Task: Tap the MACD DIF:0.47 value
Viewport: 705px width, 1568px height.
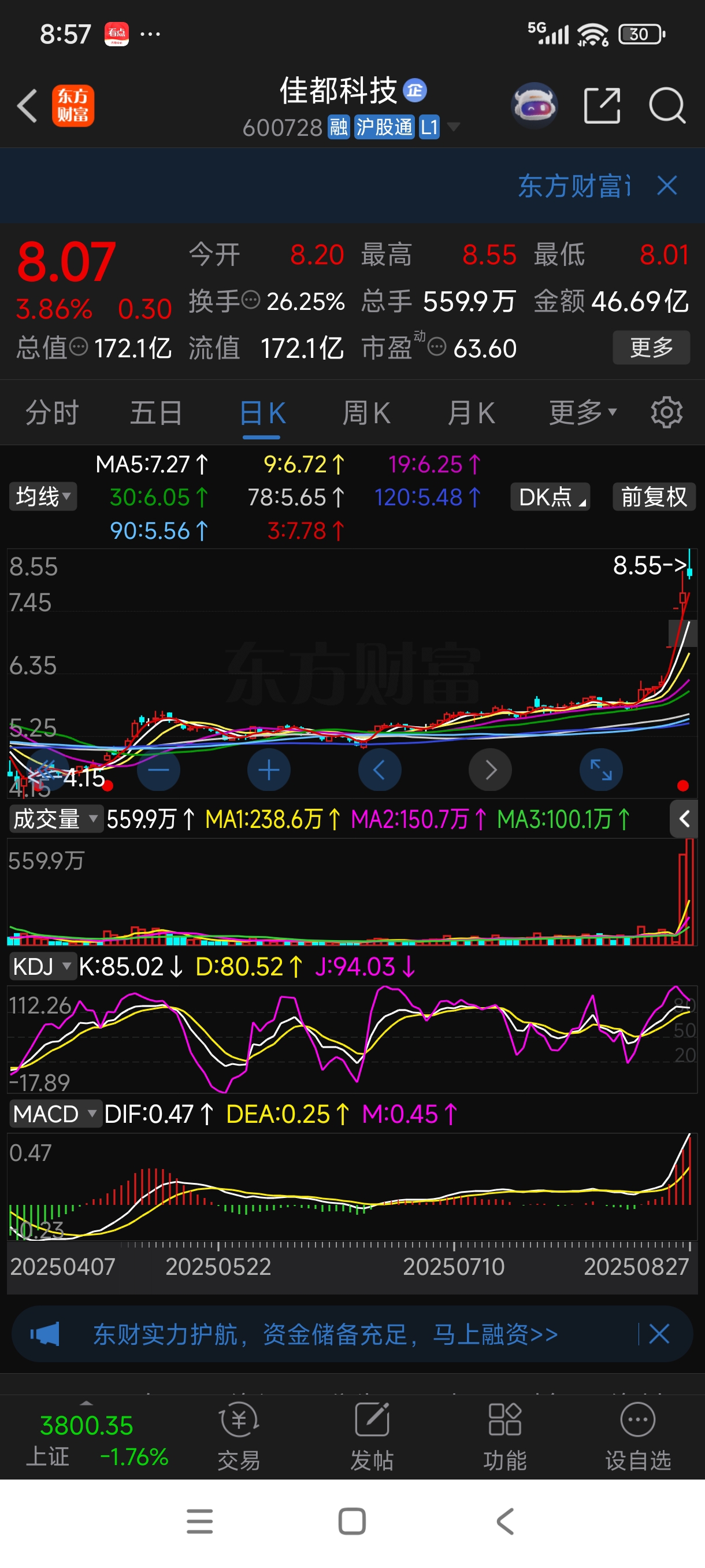Action: (x=159, y=1114)
